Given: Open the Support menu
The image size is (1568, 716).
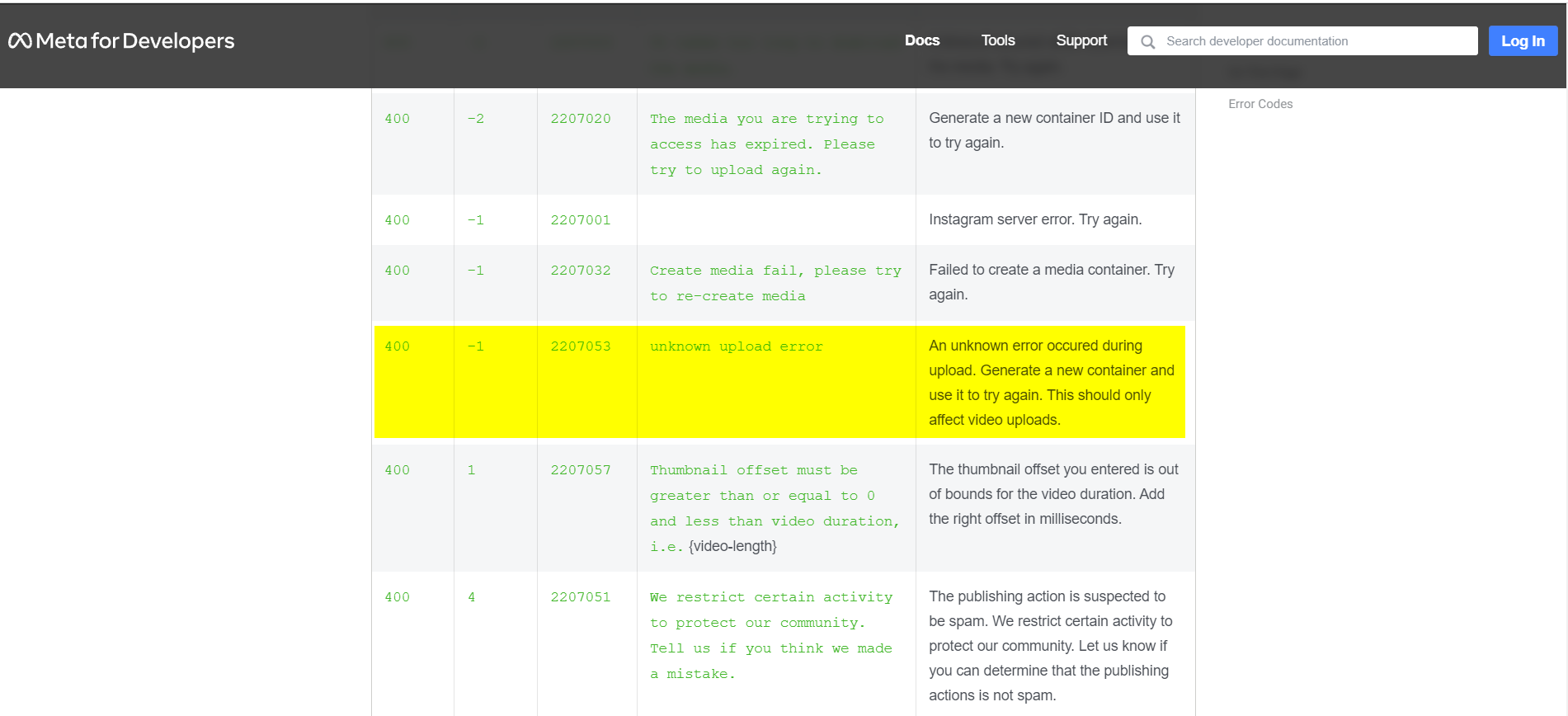Looking at the screenshot, I should click(x=1081, y=40).
